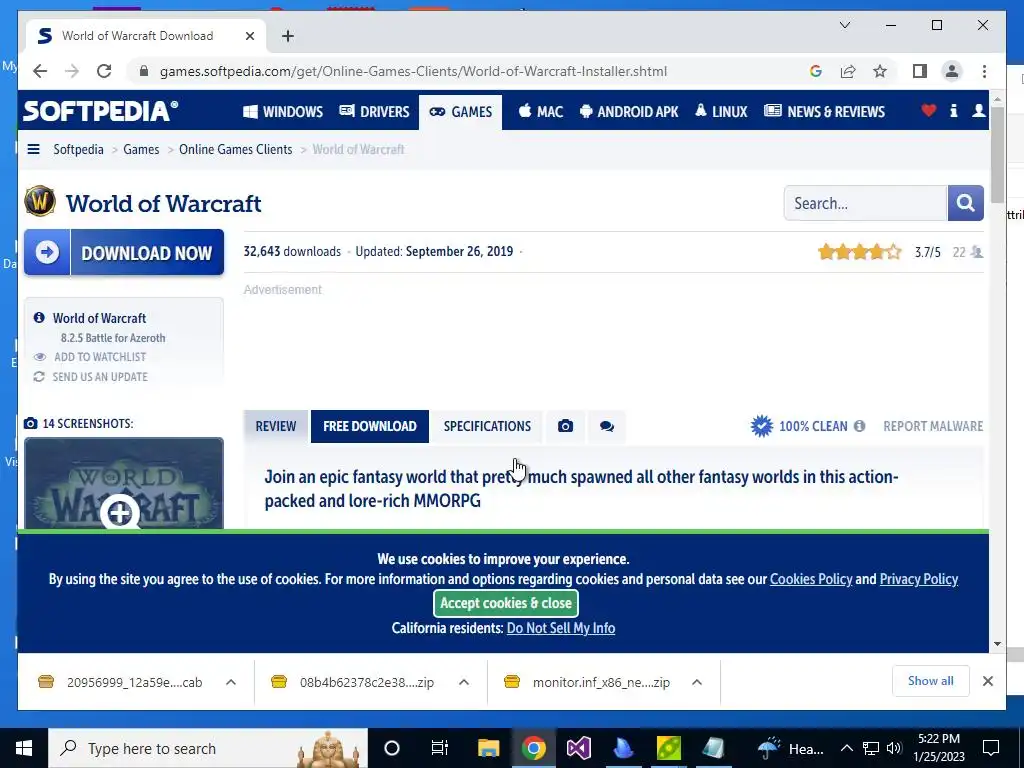View site lock information icon
The image size is (1024, 768).
(144, 71)
